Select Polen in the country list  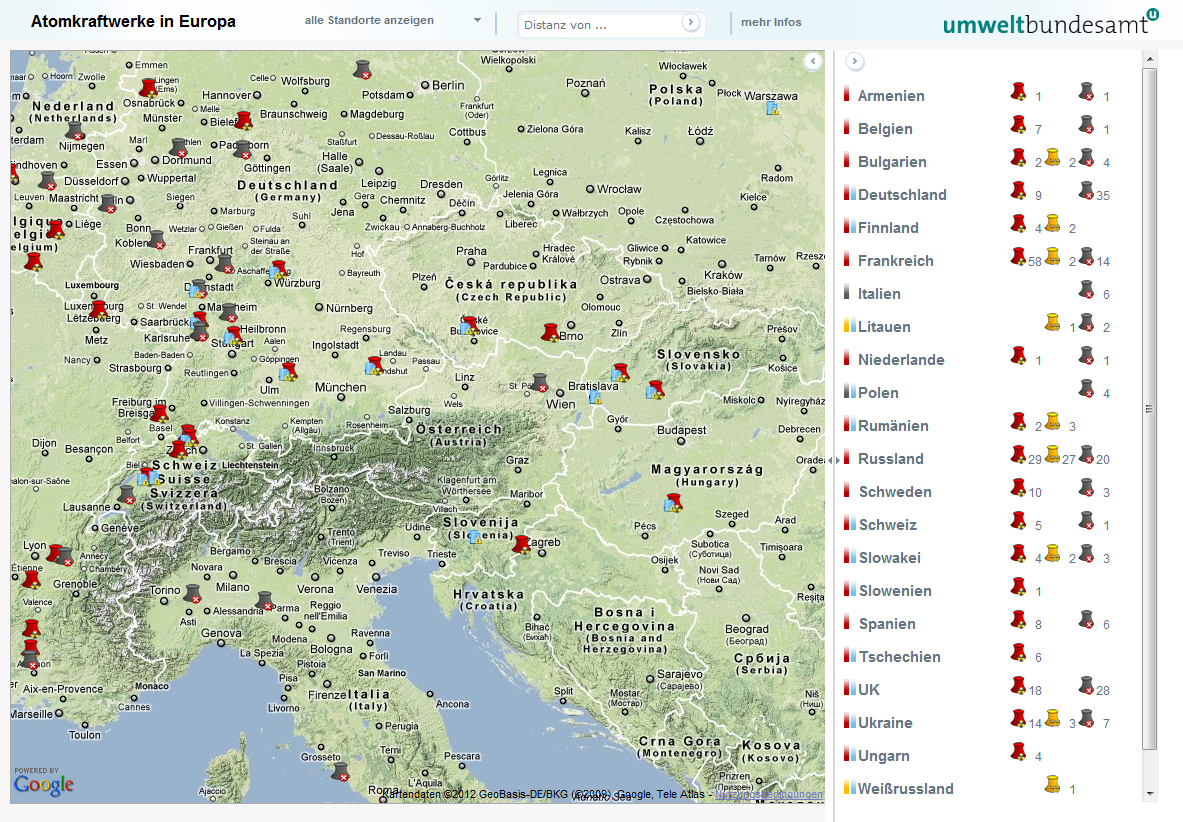878,393
